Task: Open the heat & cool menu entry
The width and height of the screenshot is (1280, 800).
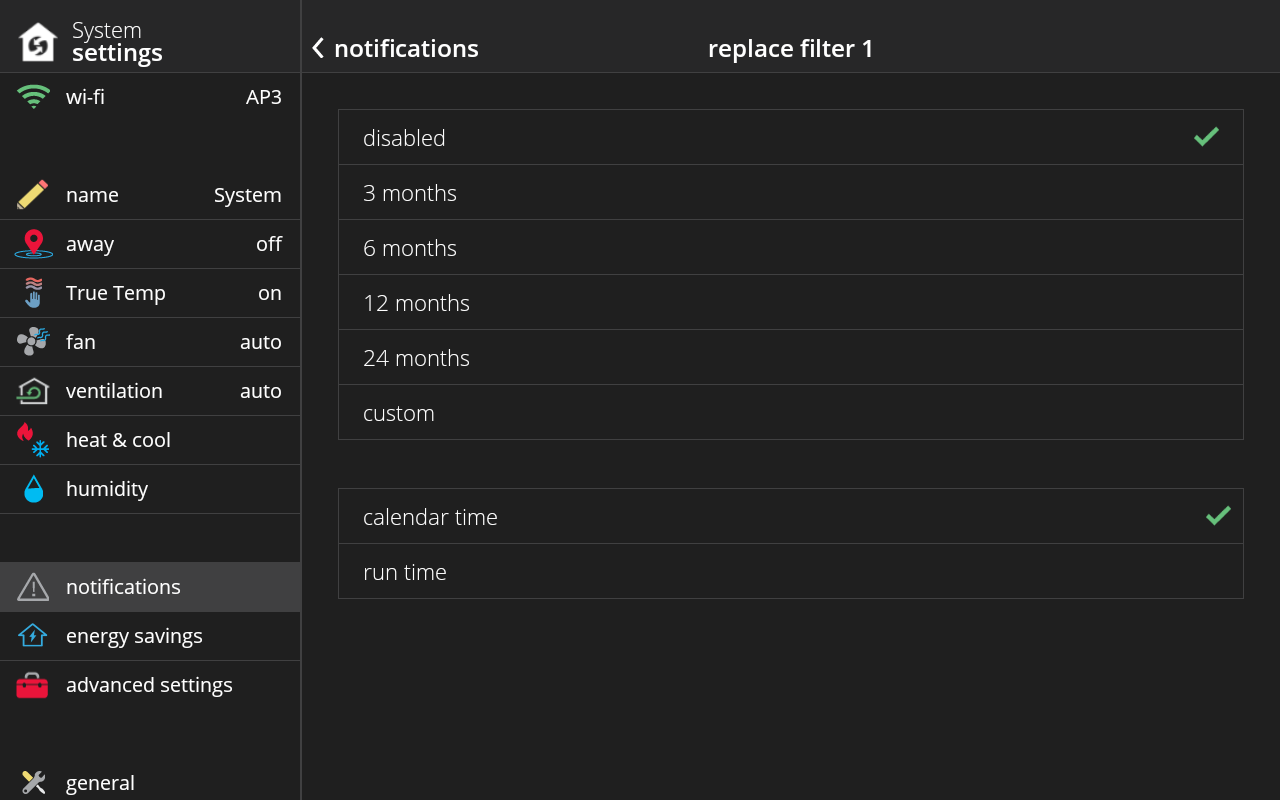Action: coord(150,440)
